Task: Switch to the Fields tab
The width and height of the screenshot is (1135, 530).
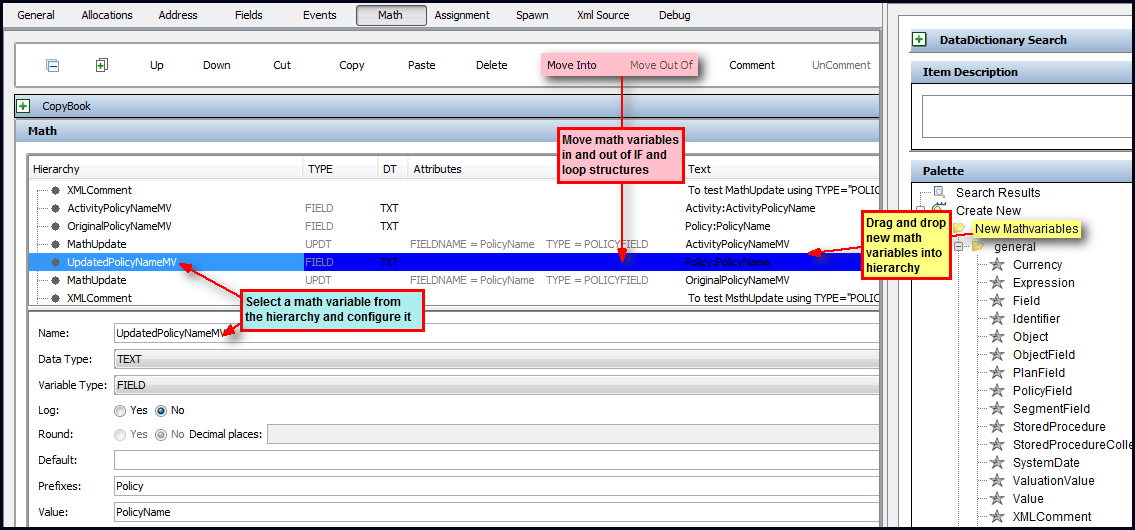Action: coord(249,15)
